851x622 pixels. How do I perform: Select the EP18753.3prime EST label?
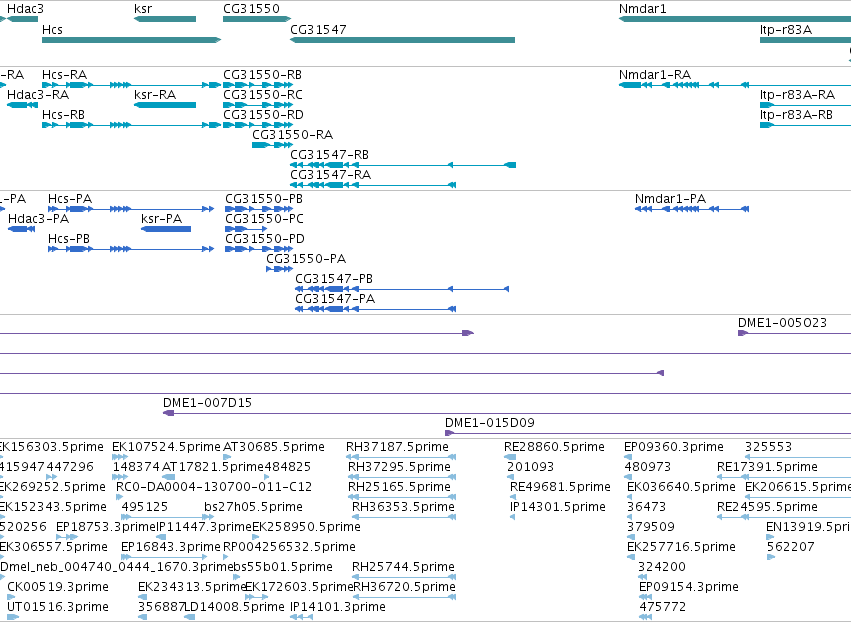106,527
